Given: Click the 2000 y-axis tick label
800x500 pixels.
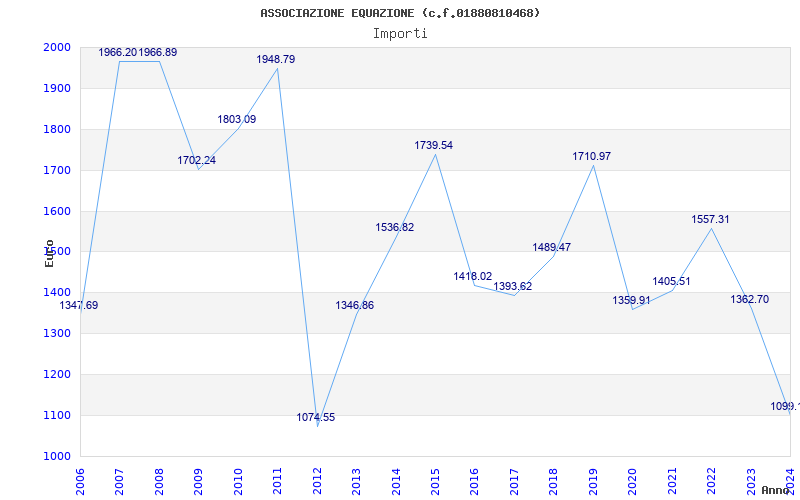Looking at the screenshot, I should pyautogui.click(x=57, y=47).
